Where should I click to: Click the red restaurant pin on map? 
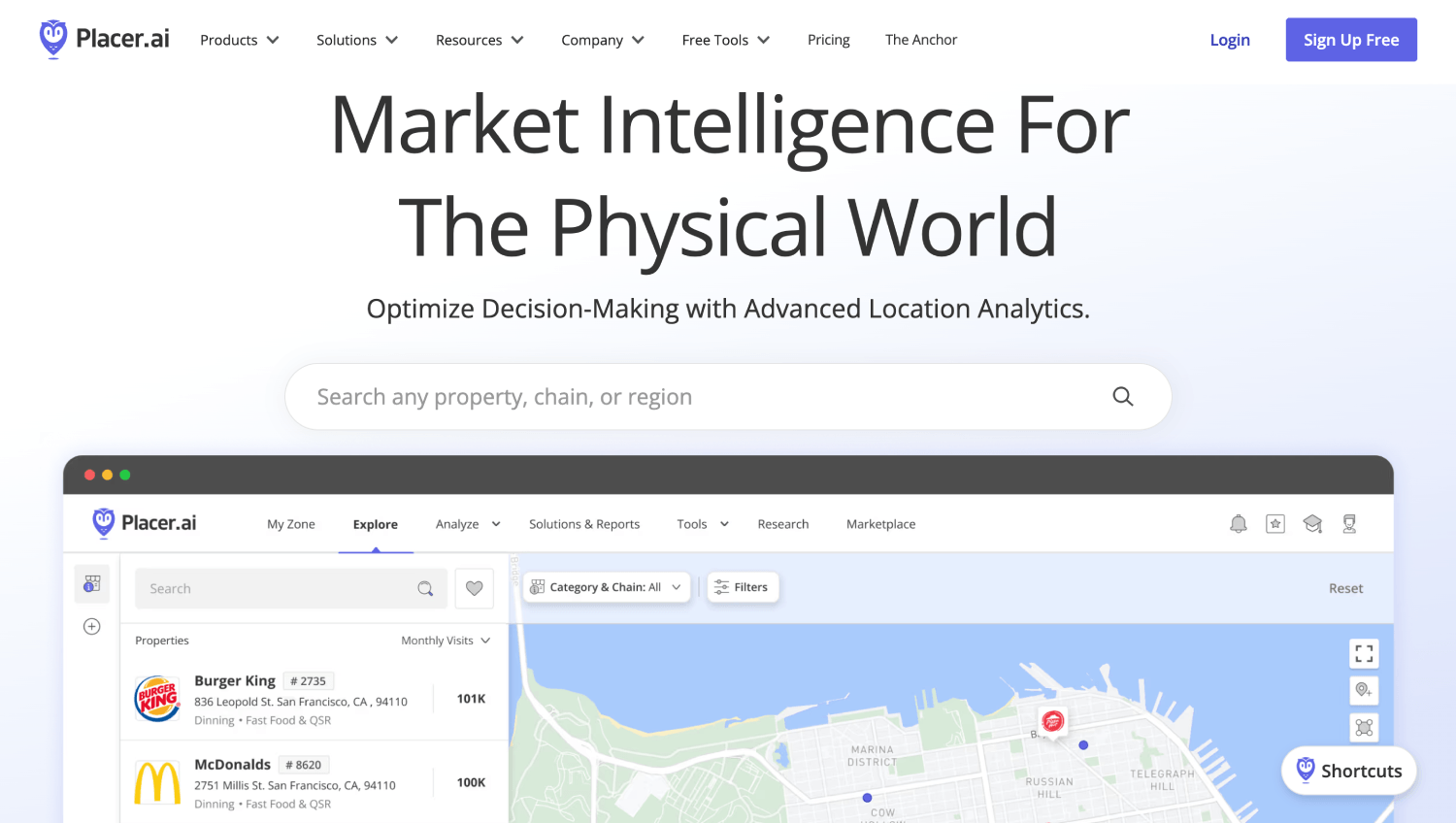click(1052, 722)
